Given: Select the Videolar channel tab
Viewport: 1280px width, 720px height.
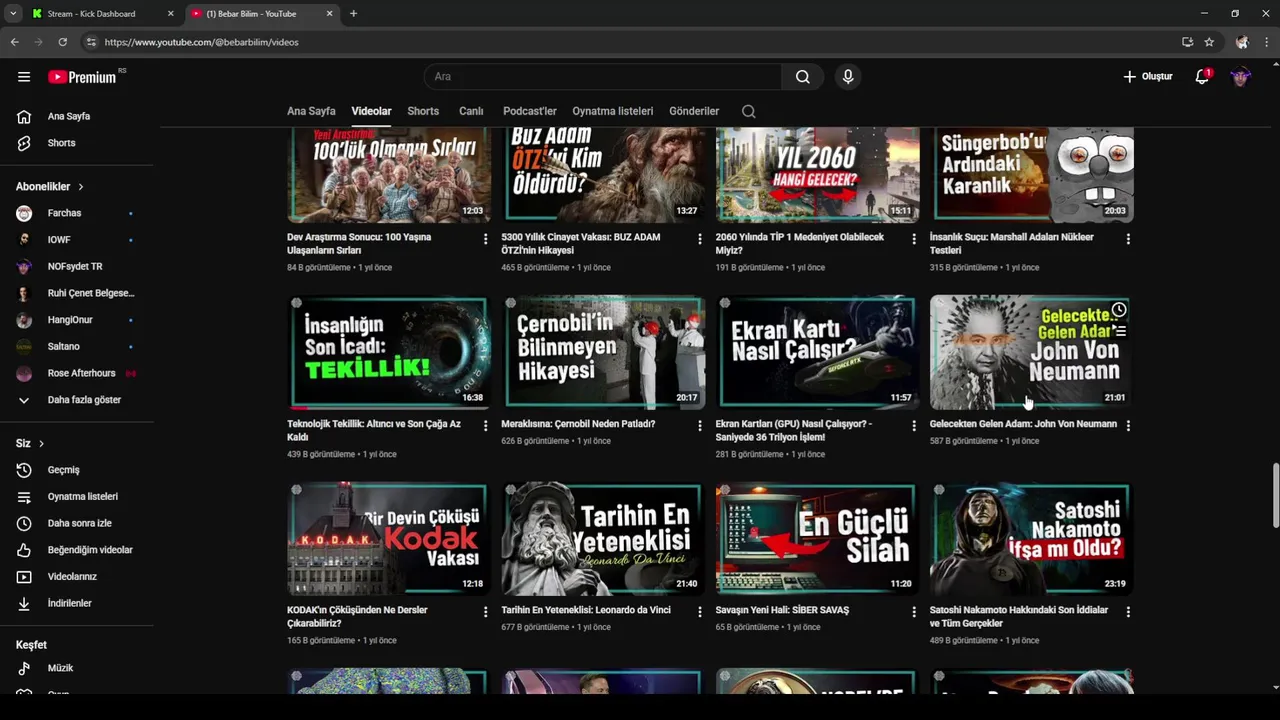Looking at the screenshot, I should (371, 111).
